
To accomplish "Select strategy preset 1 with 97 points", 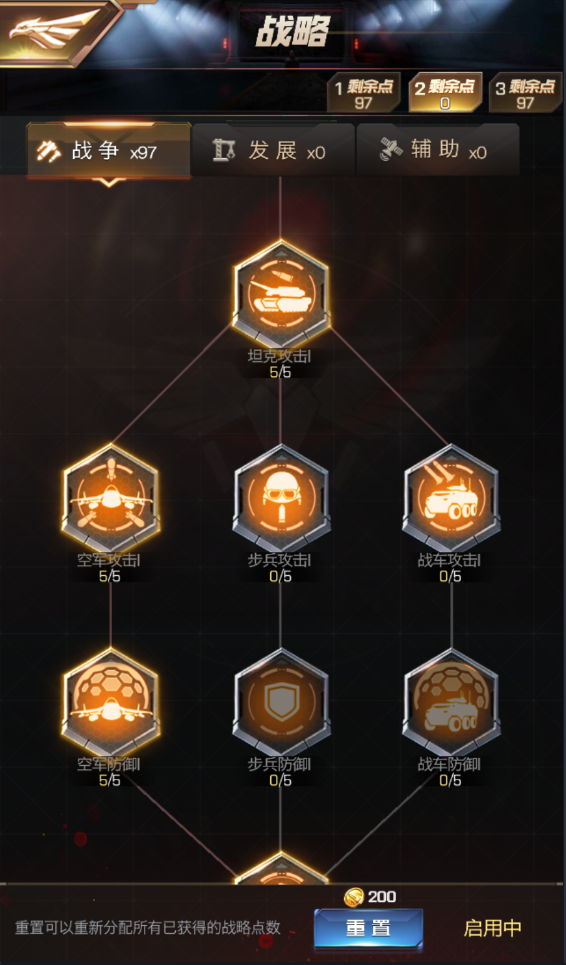I will [364, 92].
